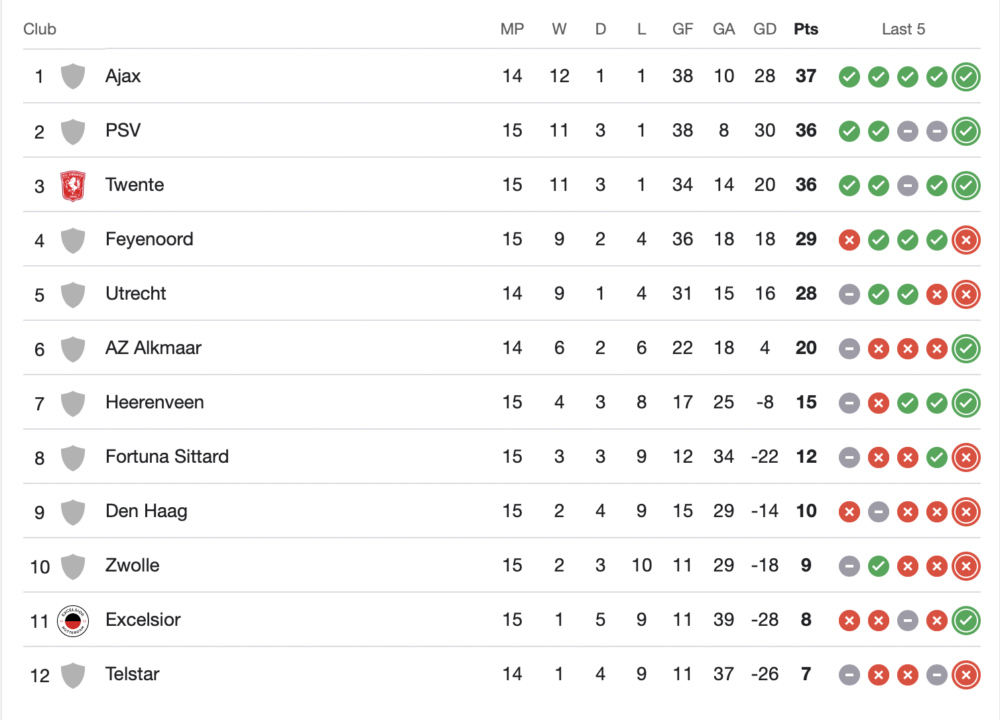Click Feyenoord's most recent match loss icon

(x=966, y=240)
